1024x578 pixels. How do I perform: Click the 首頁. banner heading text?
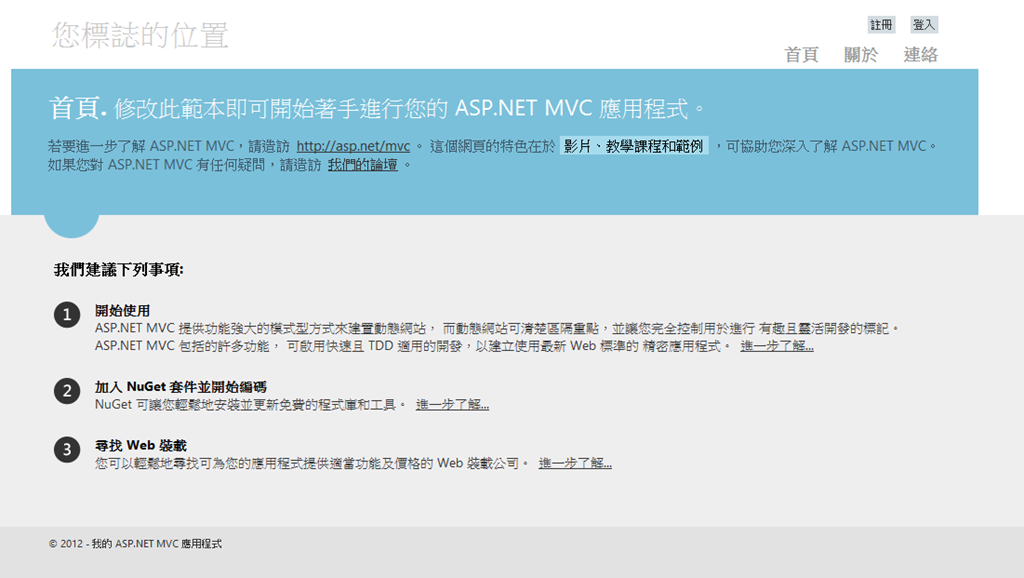click(78, 108)
